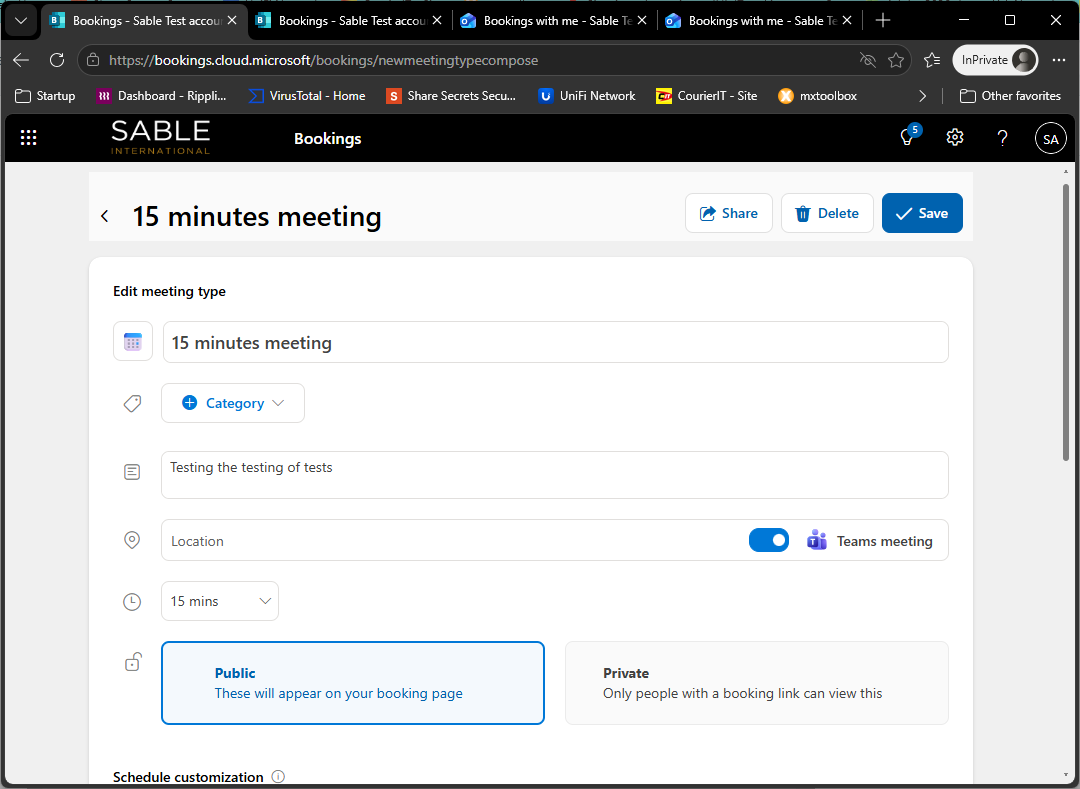Click the description lines icon
The width and height of the screenshot is (1080, 789).
click(x=132, y=472)
